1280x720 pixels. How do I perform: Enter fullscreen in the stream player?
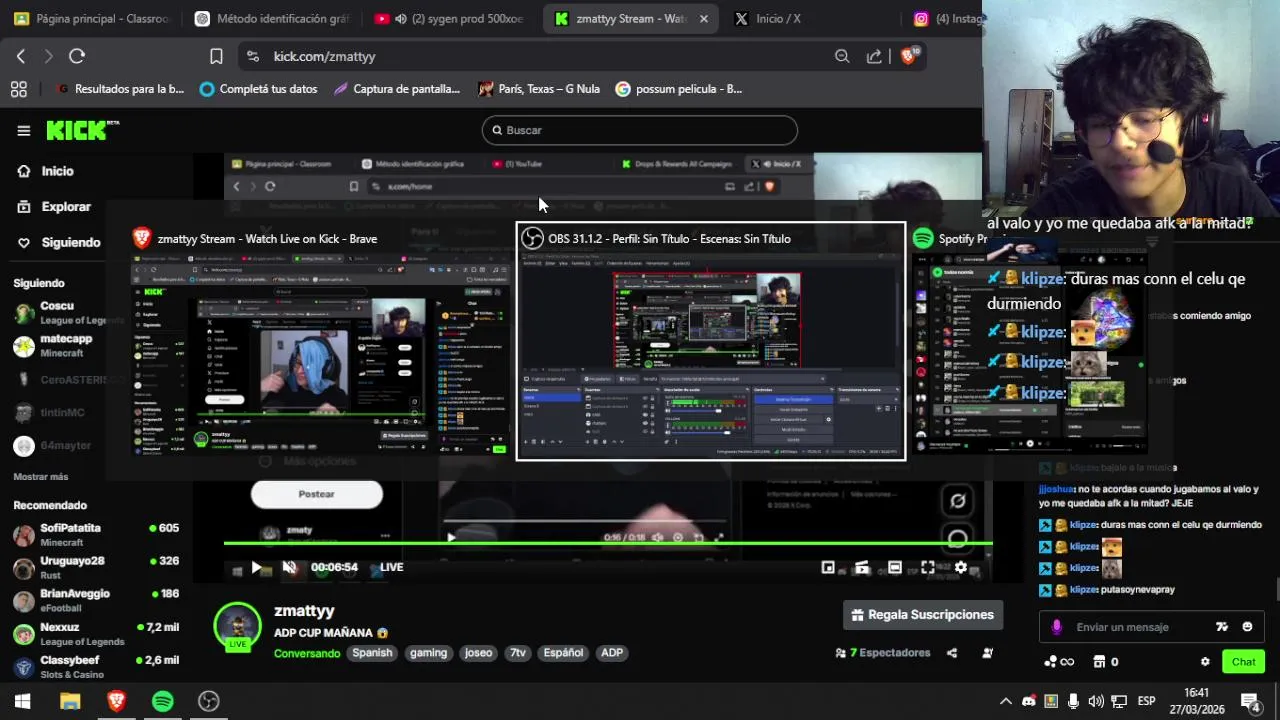coord(928,567)
